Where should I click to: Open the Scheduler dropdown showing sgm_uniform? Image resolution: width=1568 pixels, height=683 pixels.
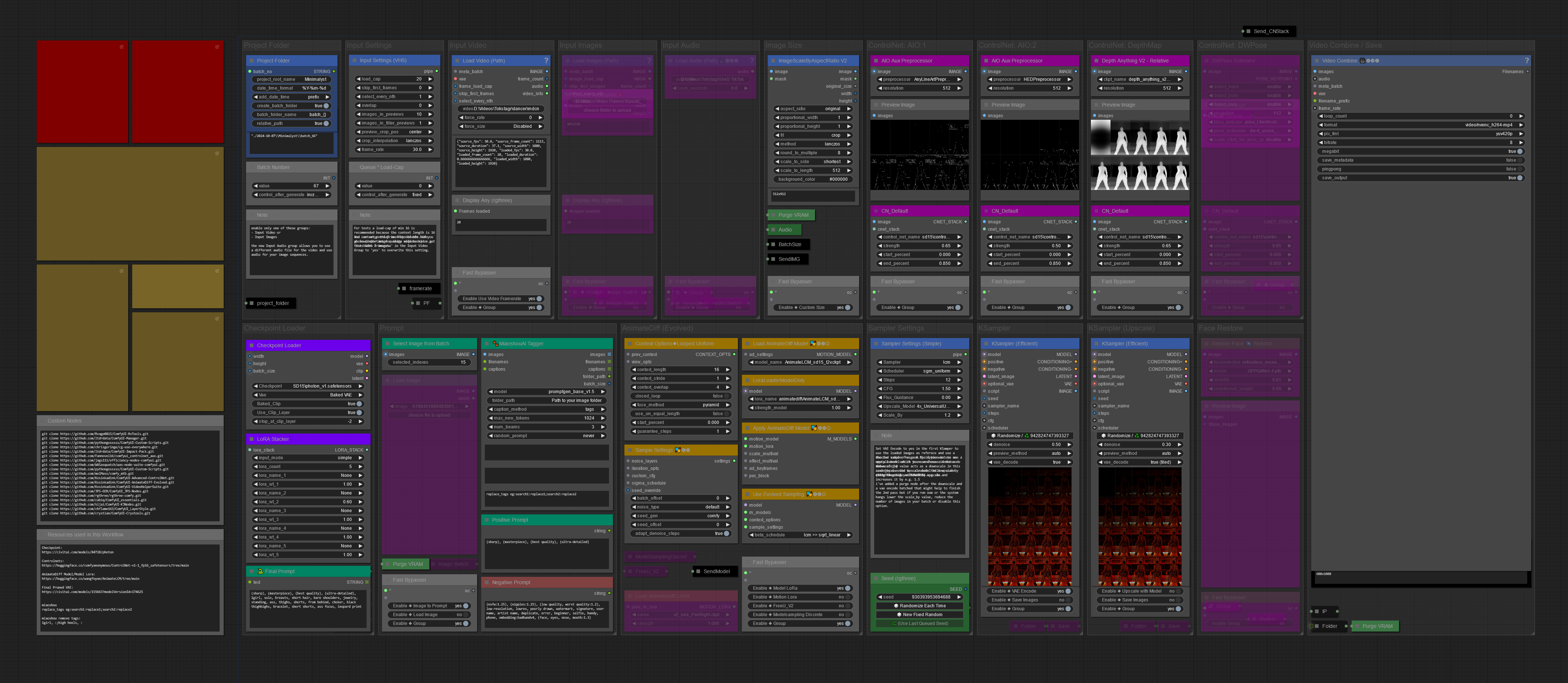point(919,371)
